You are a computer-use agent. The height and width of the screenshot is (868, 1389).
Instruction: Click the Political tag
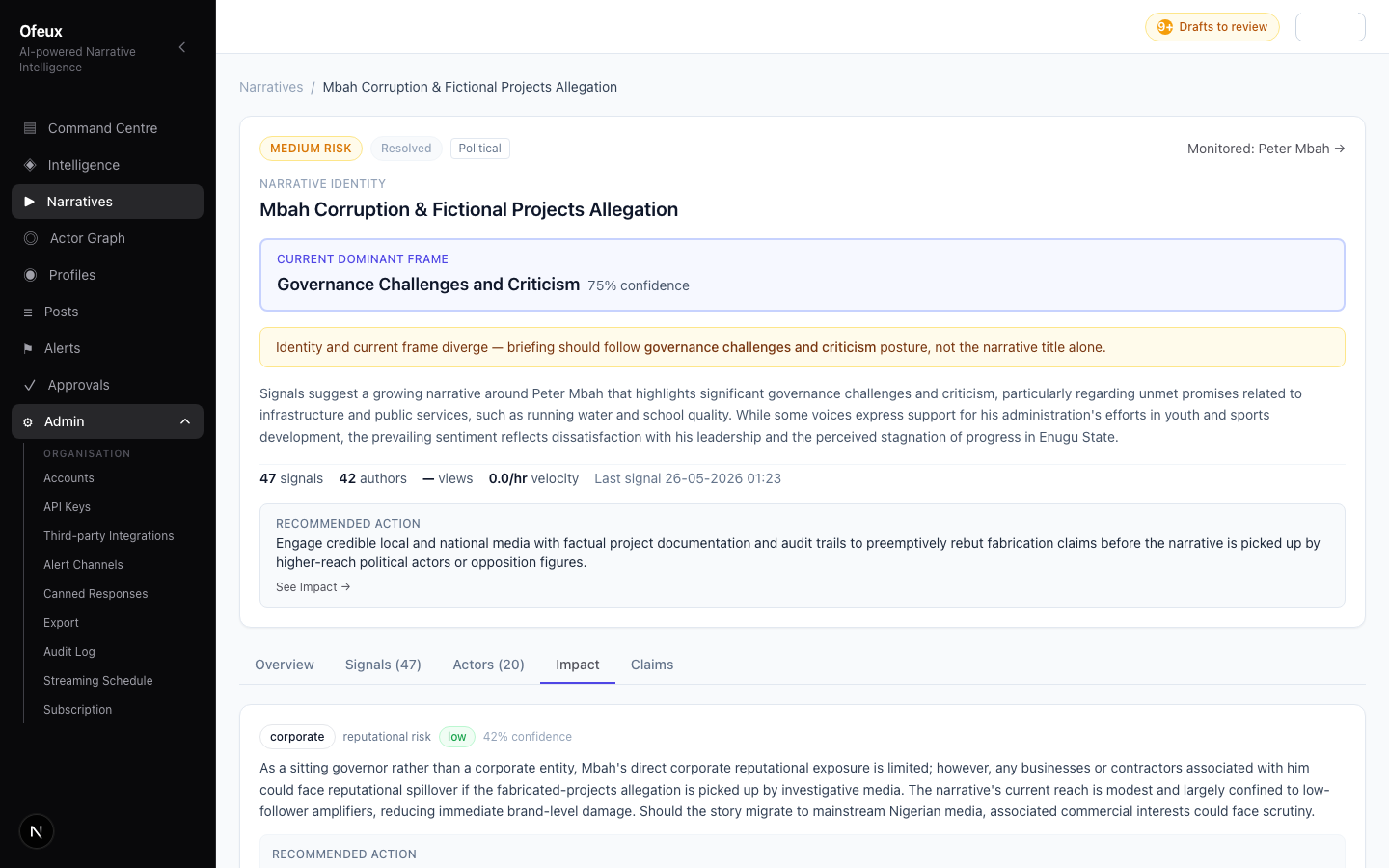[x=479, y=149]
